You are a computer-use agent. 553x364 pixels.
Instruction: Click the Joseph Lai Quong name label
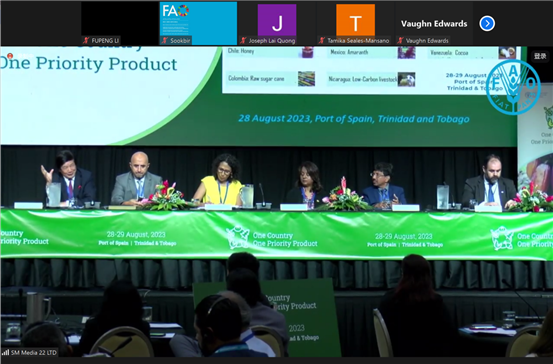point(272,41)
